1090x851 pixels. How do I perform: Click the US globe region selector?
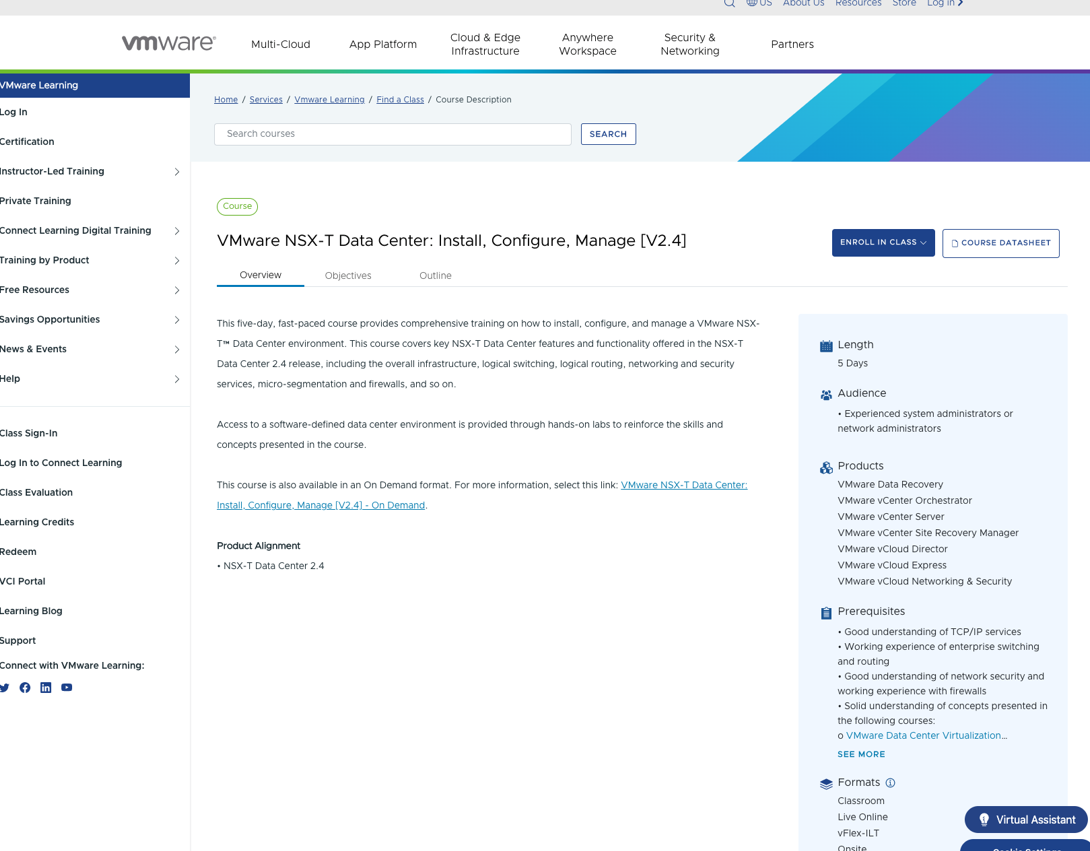[x=759, y=3]
